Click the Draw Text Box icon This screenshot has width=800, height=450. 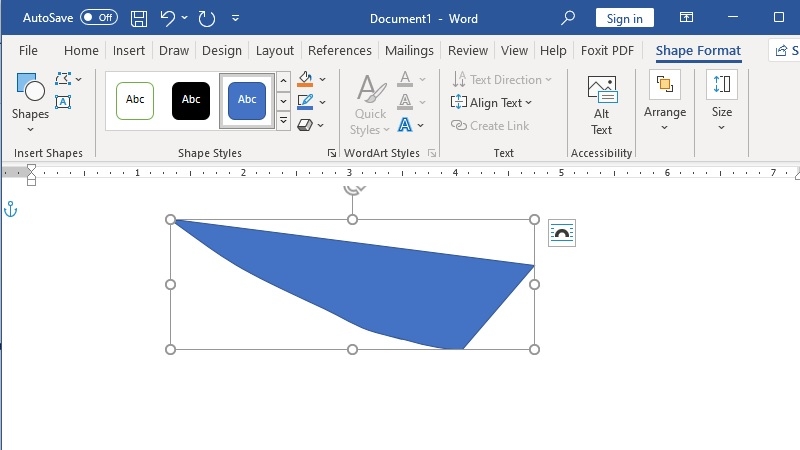pyautogui.click(x=63, y=102)
